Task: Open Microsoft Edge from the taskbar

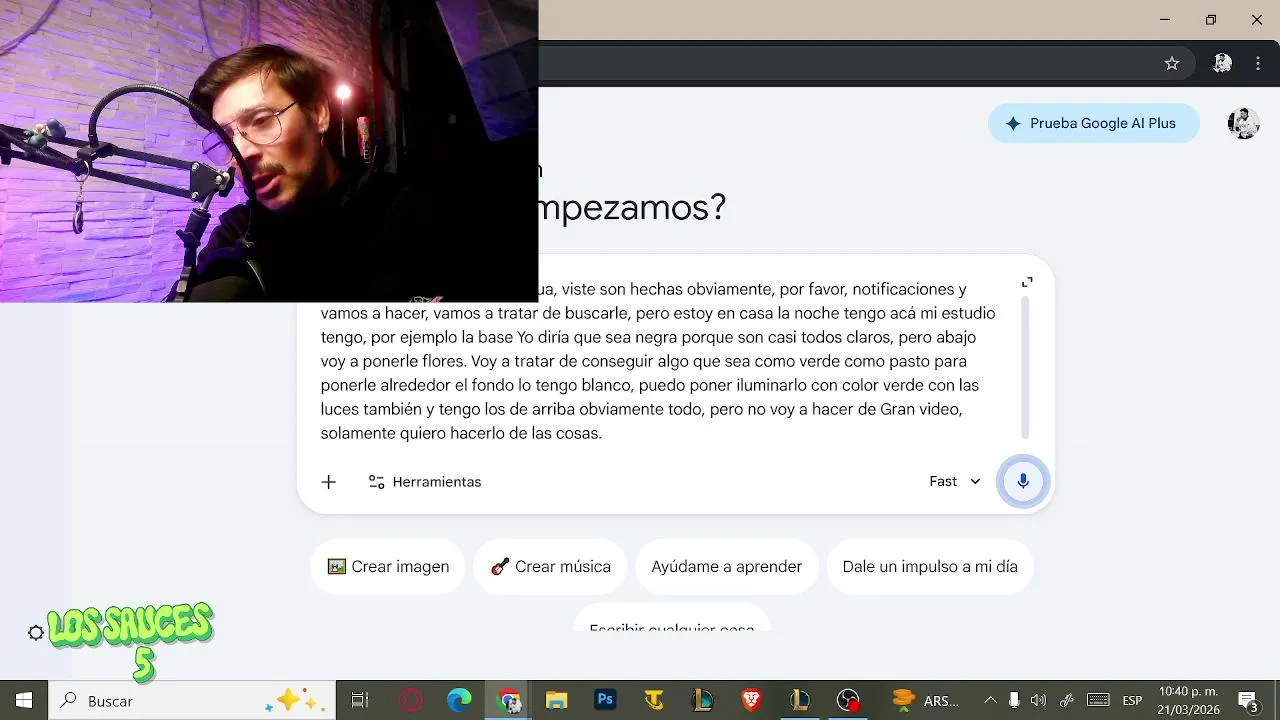Action: coord(459,701)
